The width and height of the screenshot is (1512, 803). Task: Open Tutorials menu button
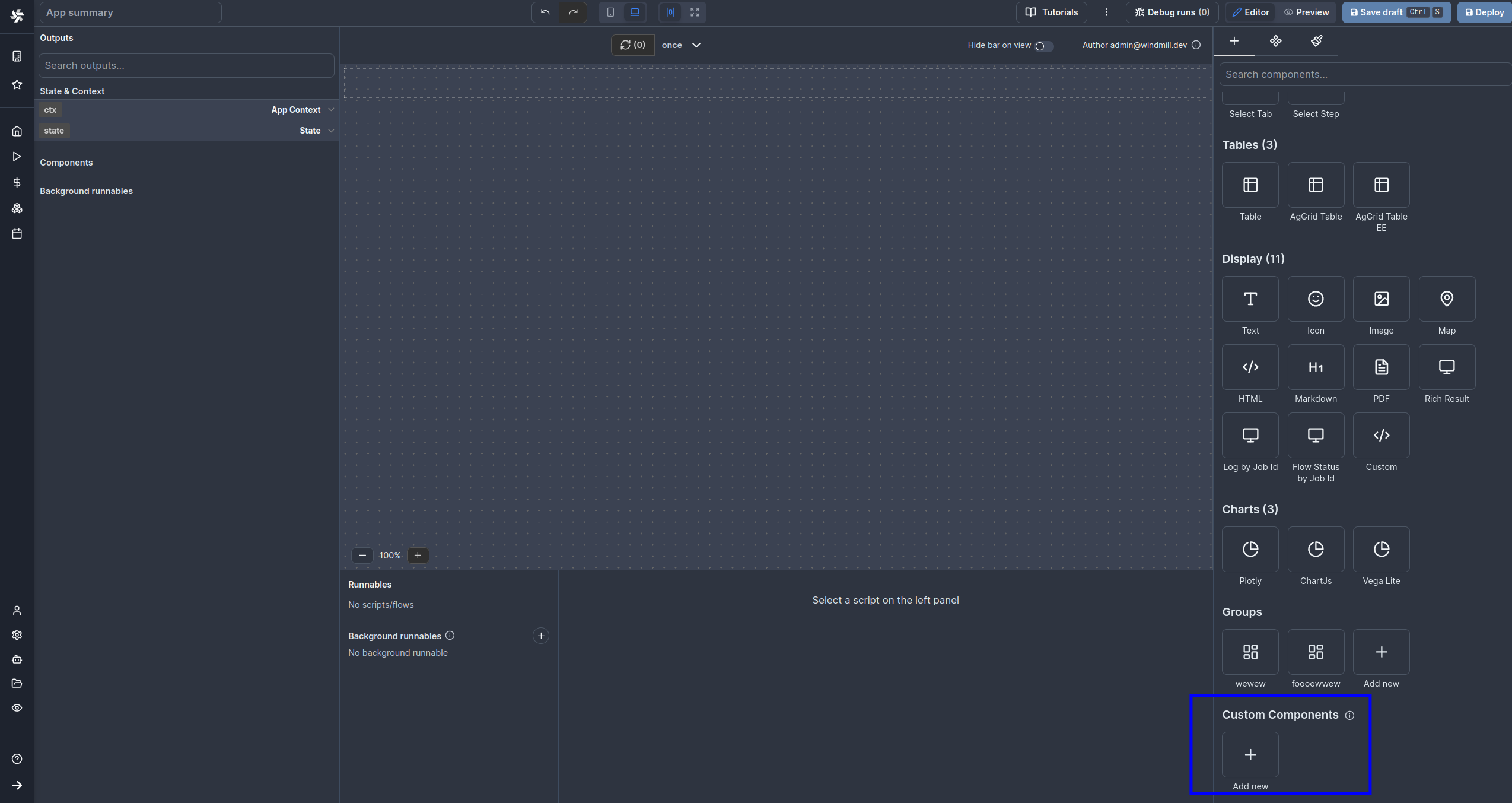click(1051, 12)
